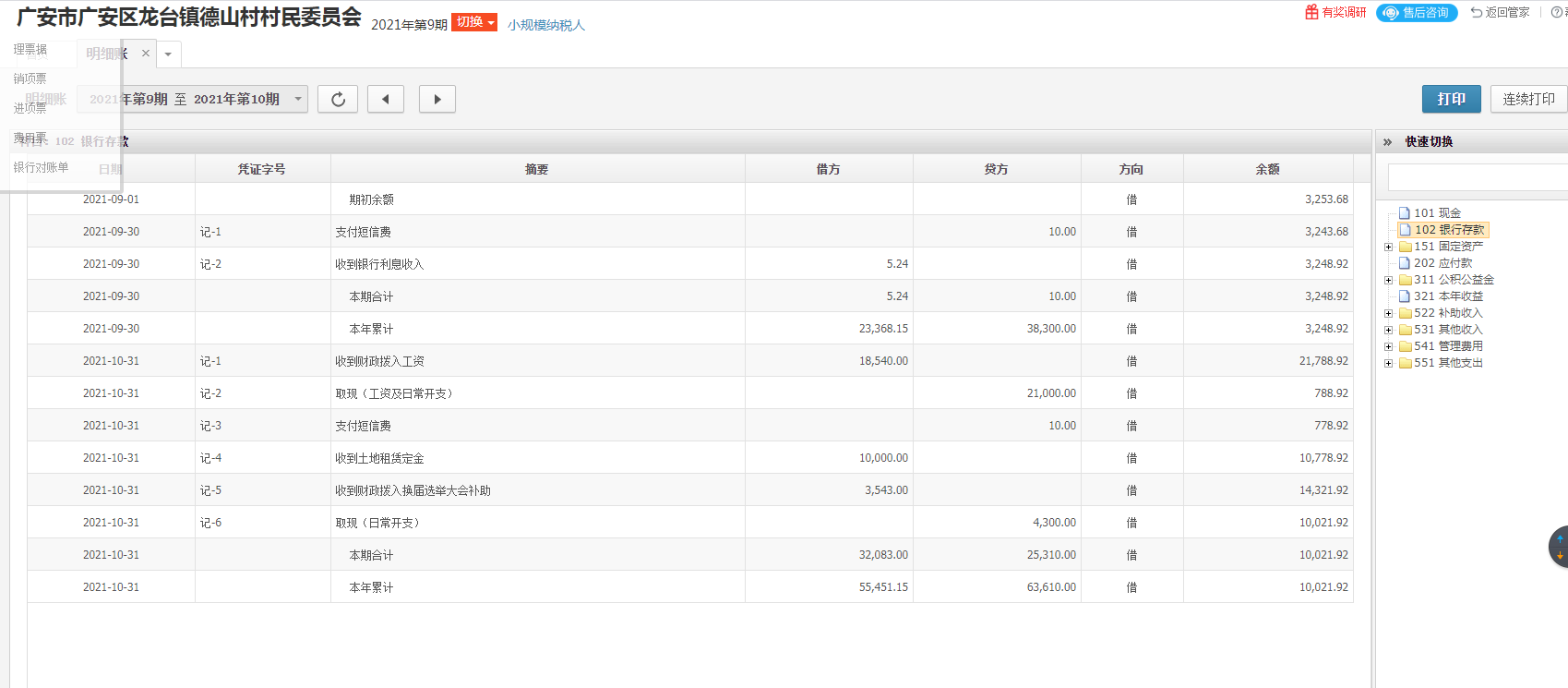
Task: Go to previous period with left arrow
Action: 386,99
